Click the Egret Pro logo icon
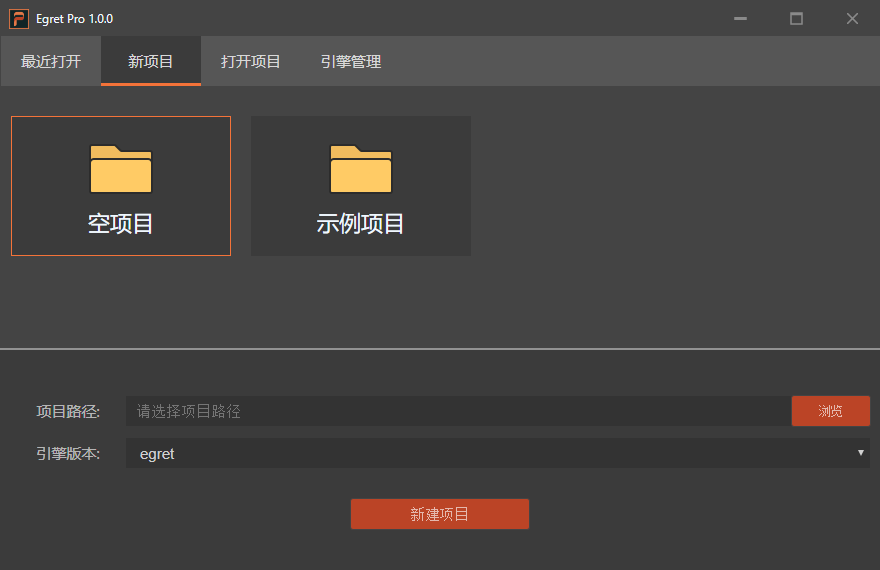The image size is (880, 570). click(x=19, y=19)
